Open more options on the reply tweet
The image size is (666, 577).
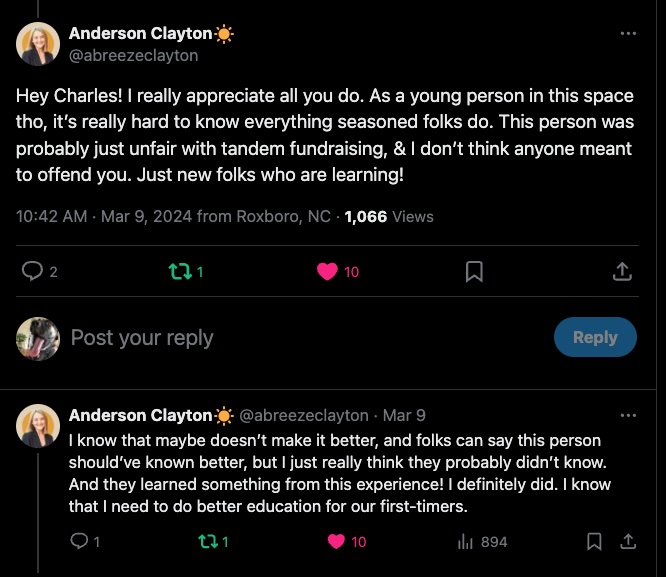pyautogui.click(x=628, y=415)
